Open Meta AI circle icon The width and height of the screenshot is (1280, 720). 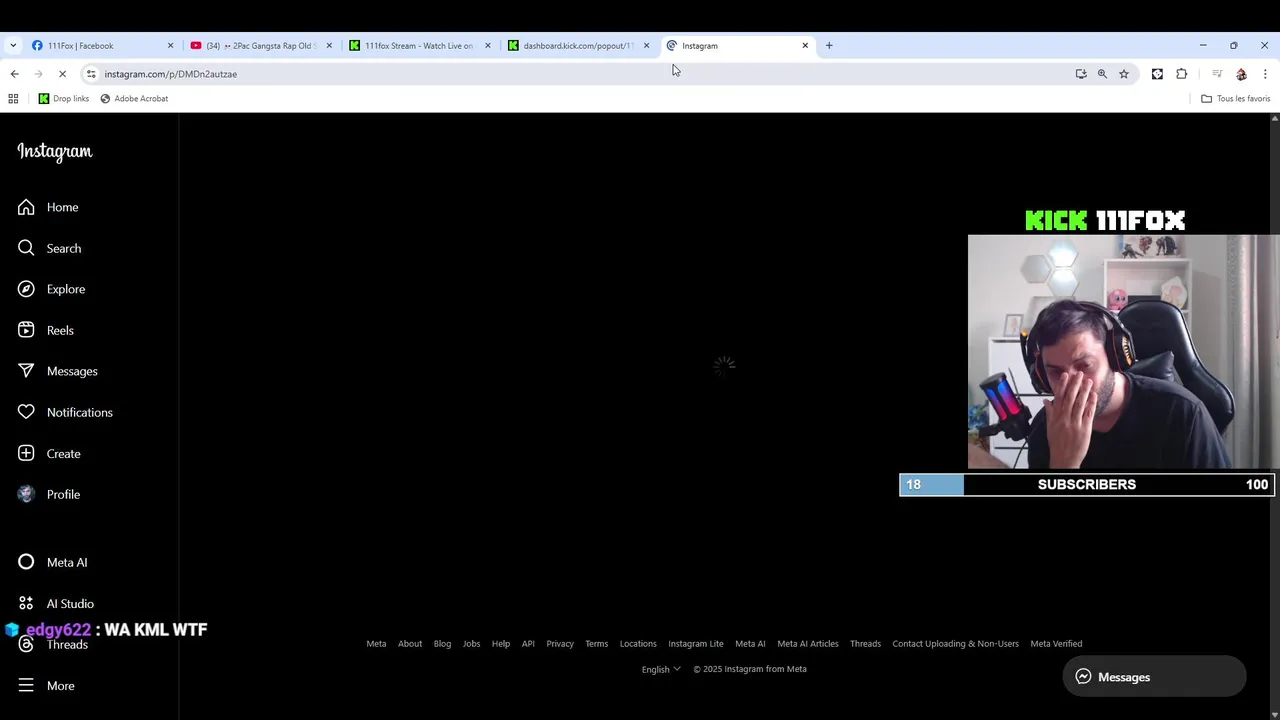pyautogui.click(x=26, y=562)
